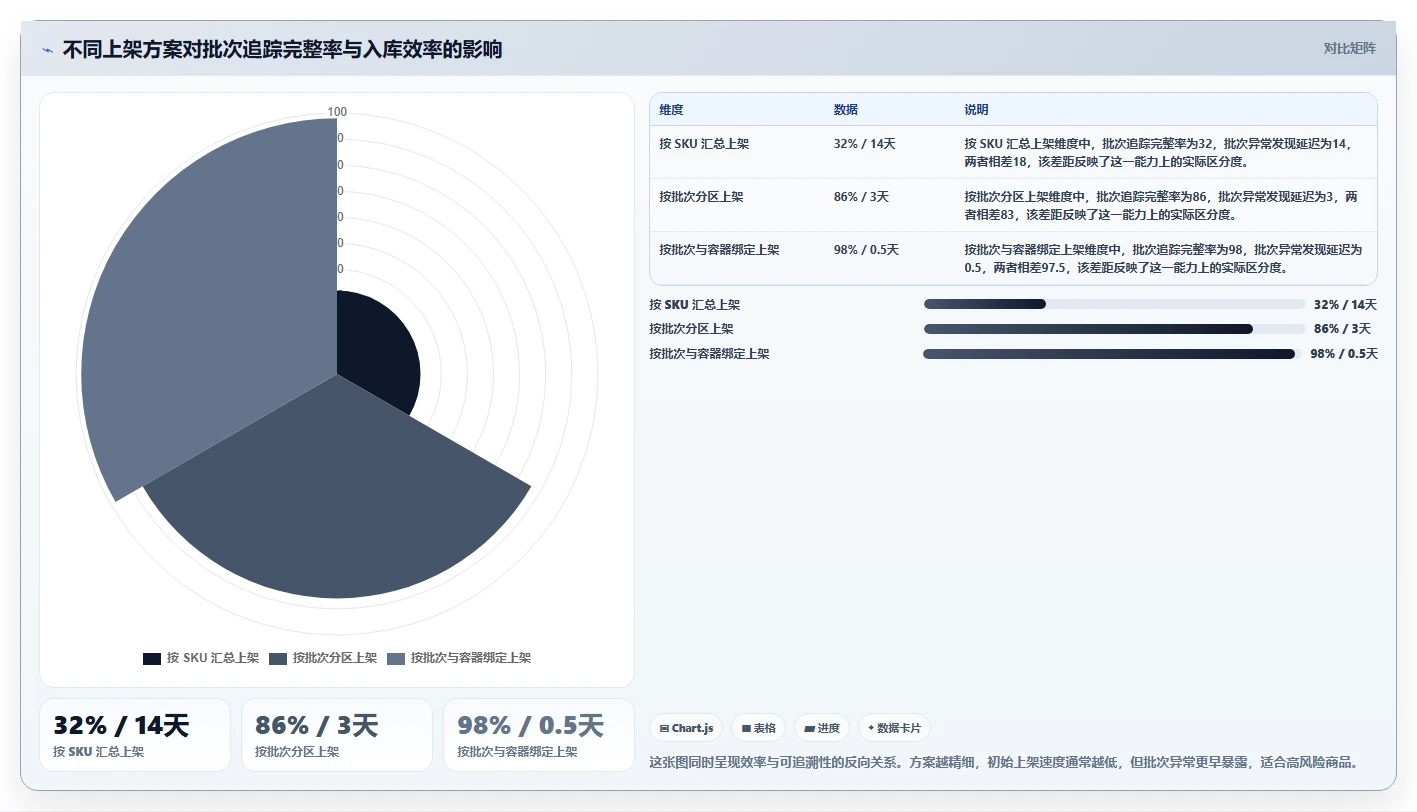This screenshot has height=812, width=1417.
Task: Open the 98% / 0.5天 data card
Action: tap(539, 735)
